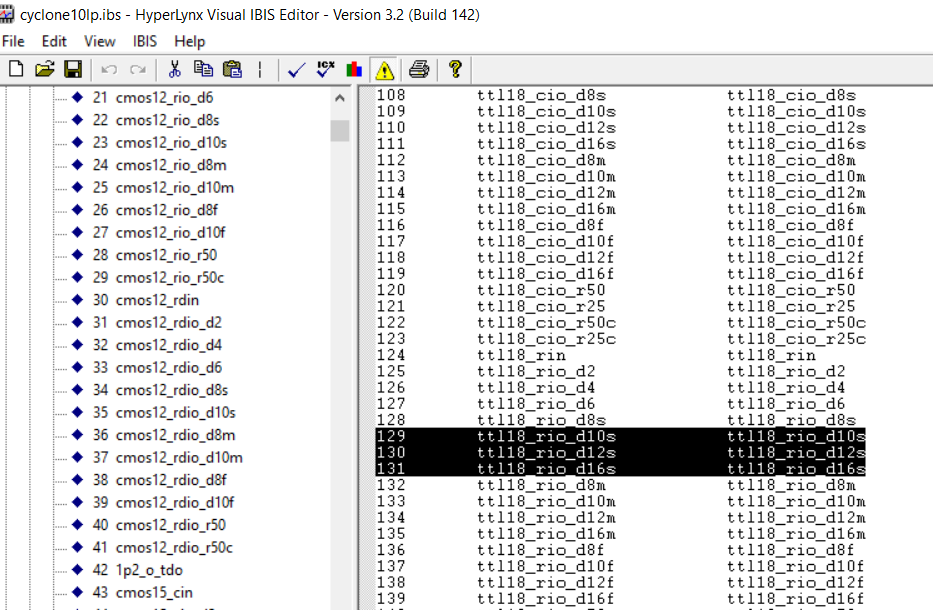Image resolution: width=933 pixels, height=610 pixels.
Task: Click line 123 ttl18_cio_r25c in editor
Action: (621, 339)
